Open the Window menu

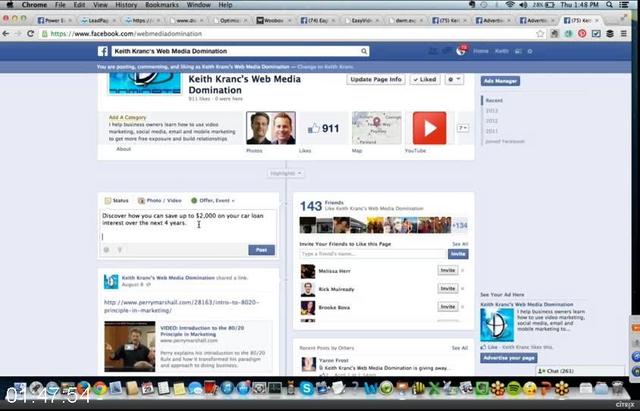[198, 5]
